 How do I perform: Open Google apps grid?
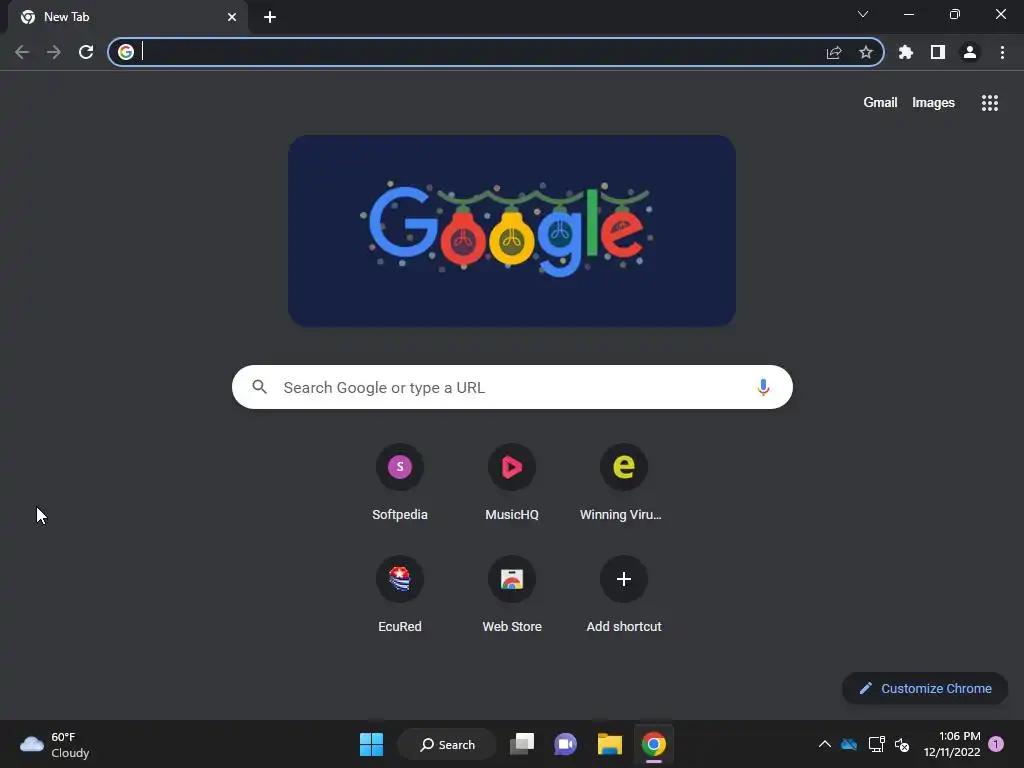(990, 103)
